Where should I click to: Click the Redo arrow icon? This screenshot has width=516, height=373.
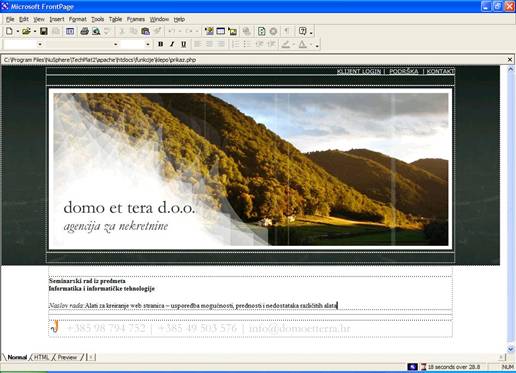coord(189,31)
